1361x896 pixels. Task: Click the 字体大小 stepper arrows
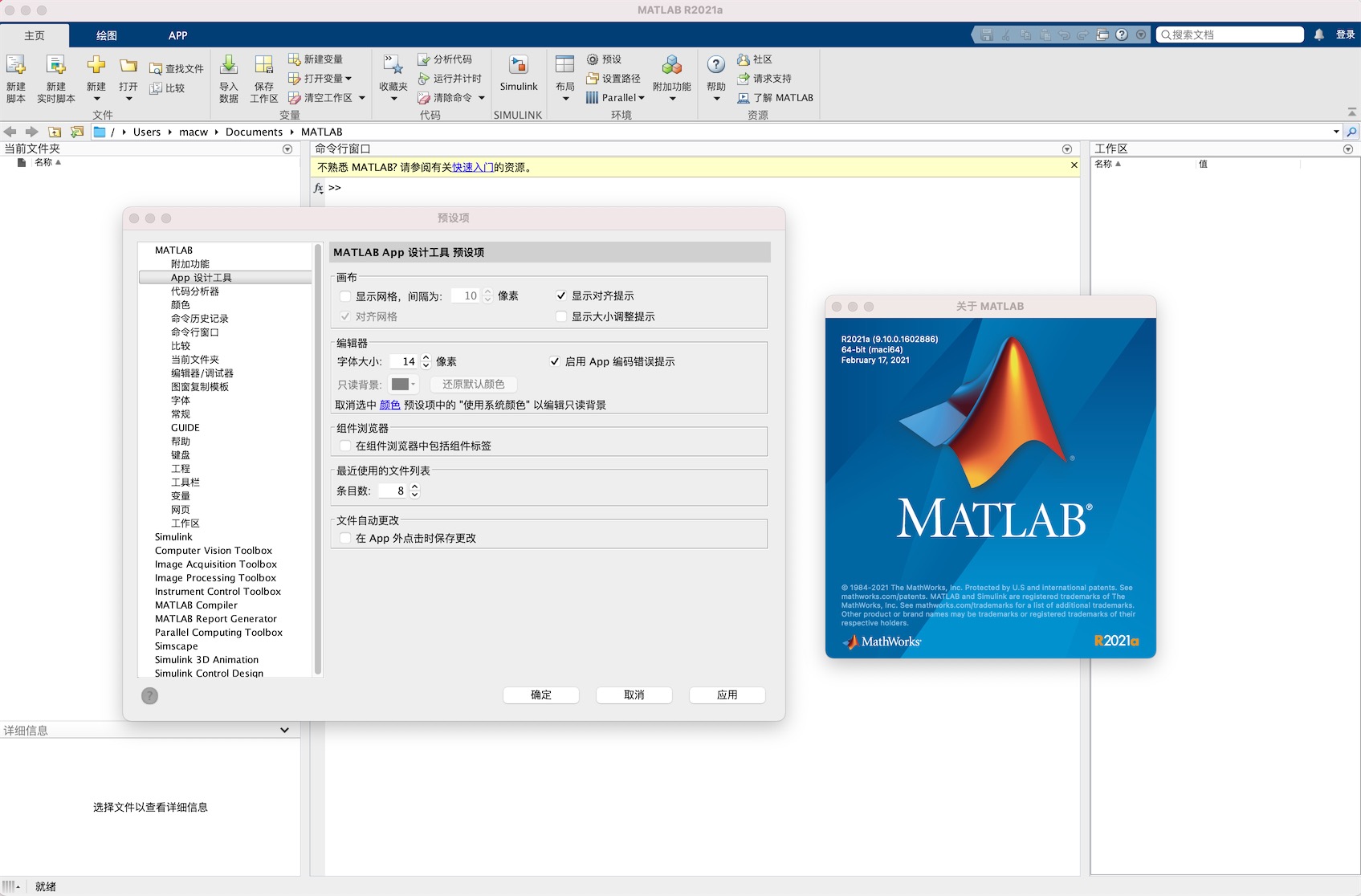pyautogui.click(x=426, y=362)
